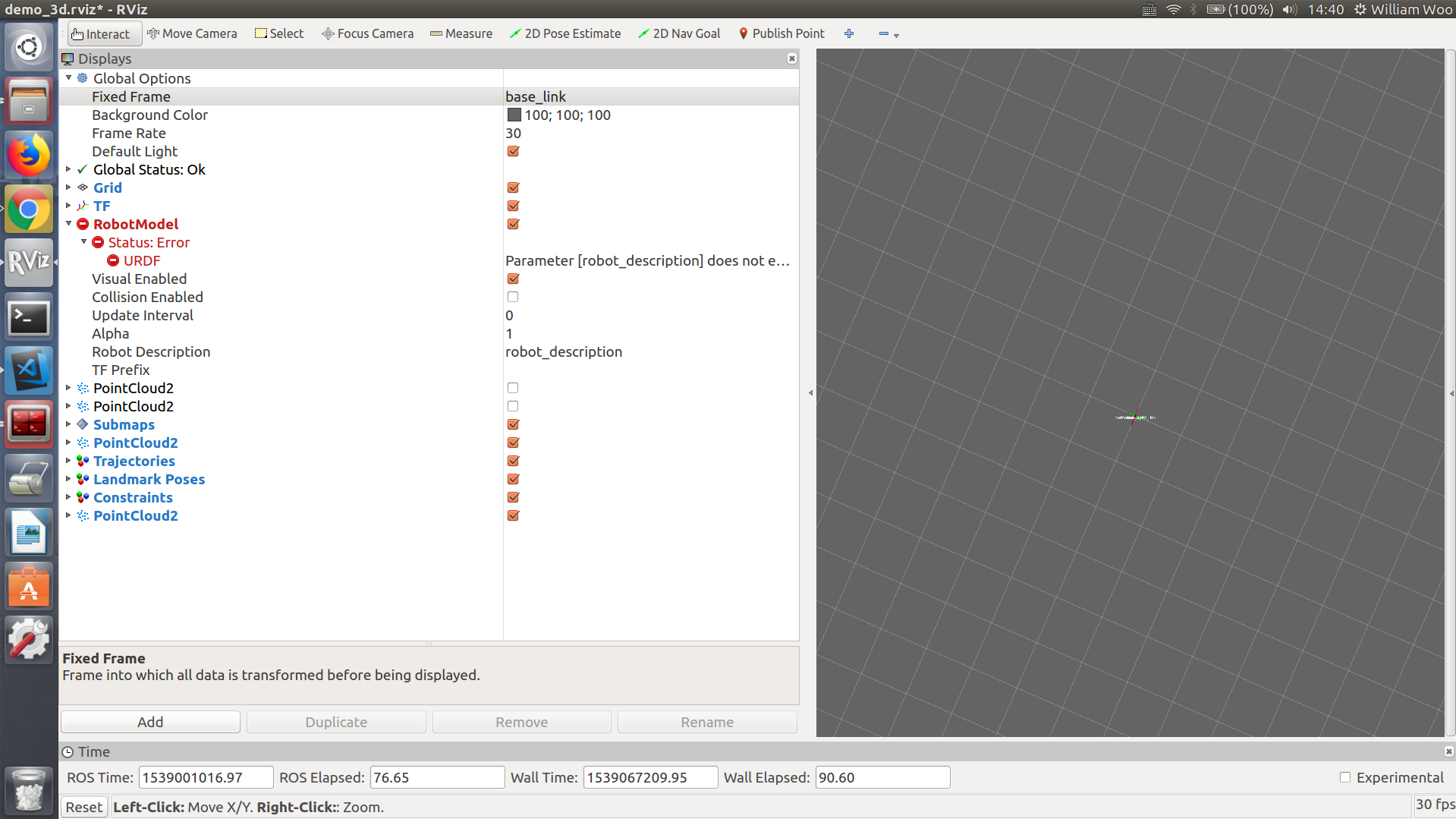Open the Background Color swatch
Image resolution: width=1456 pixels, height=819 pixels.
tap(514, 115)
